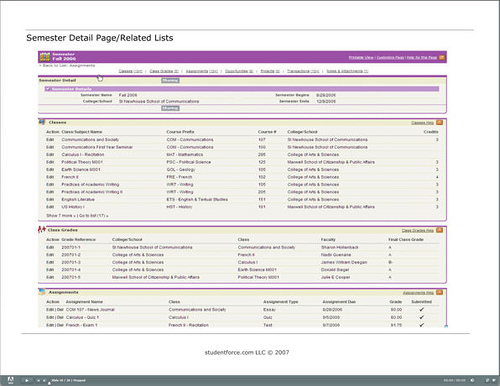Open the Classes Help link
This screenshot has width=500, height=386.
coord(423,123)
